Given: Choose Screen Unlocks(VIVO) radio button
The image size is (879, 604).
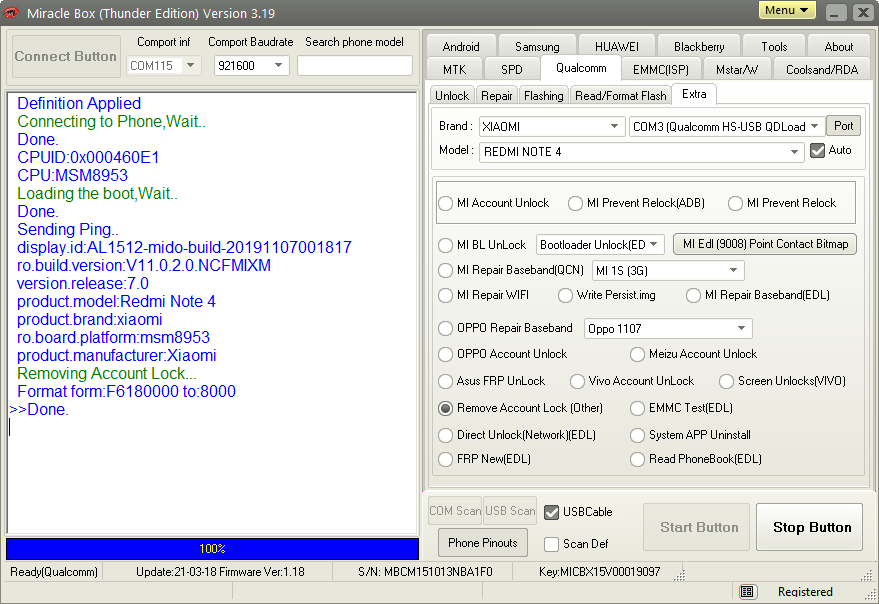Looking at the screenshot, I should click(727, 381).
